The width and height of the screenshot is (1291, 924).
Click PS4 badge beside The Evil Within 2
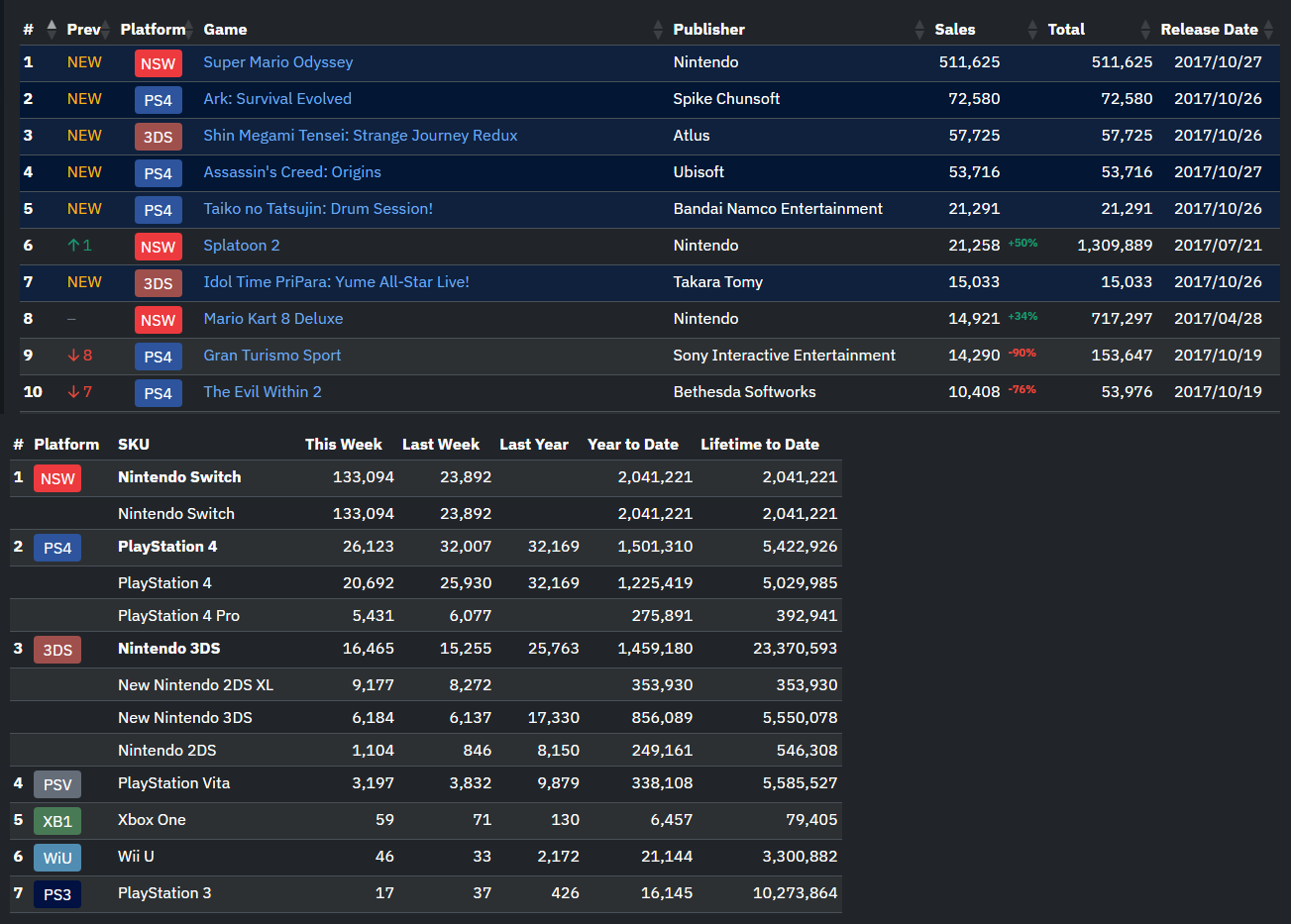(159, 394)
